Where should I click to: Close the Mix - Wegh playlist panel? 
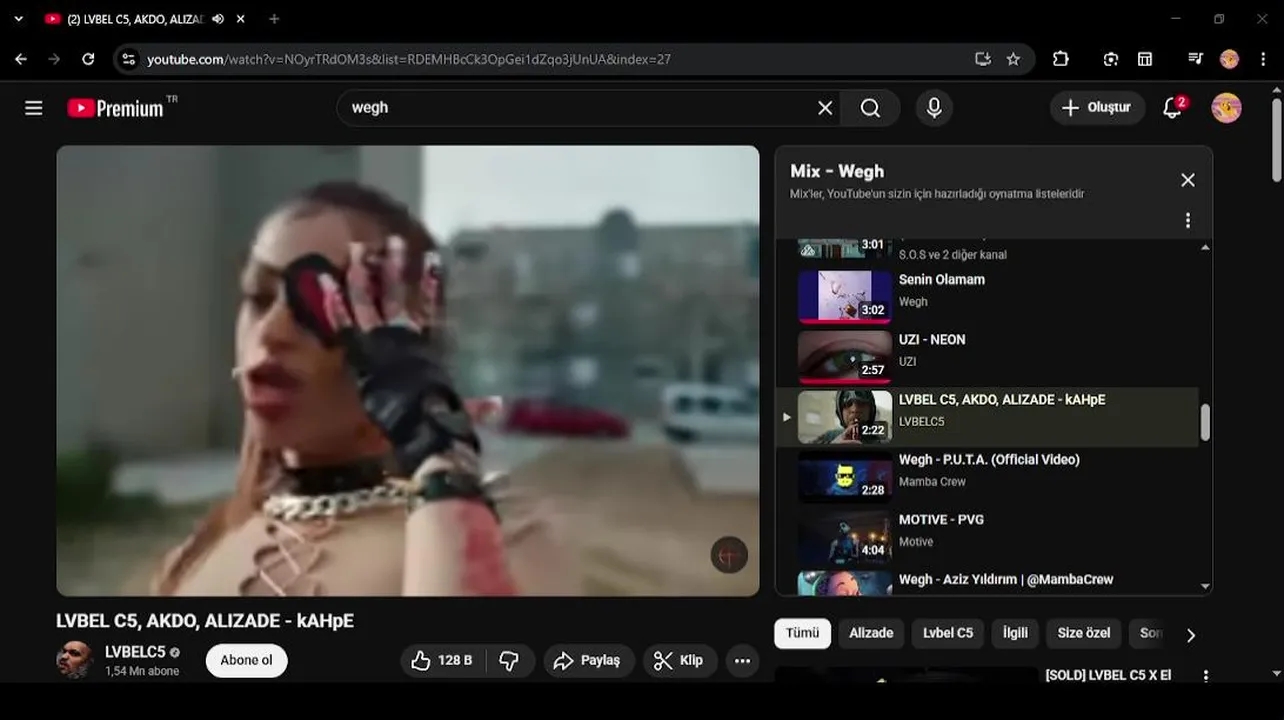click(x=1187, y=180)
